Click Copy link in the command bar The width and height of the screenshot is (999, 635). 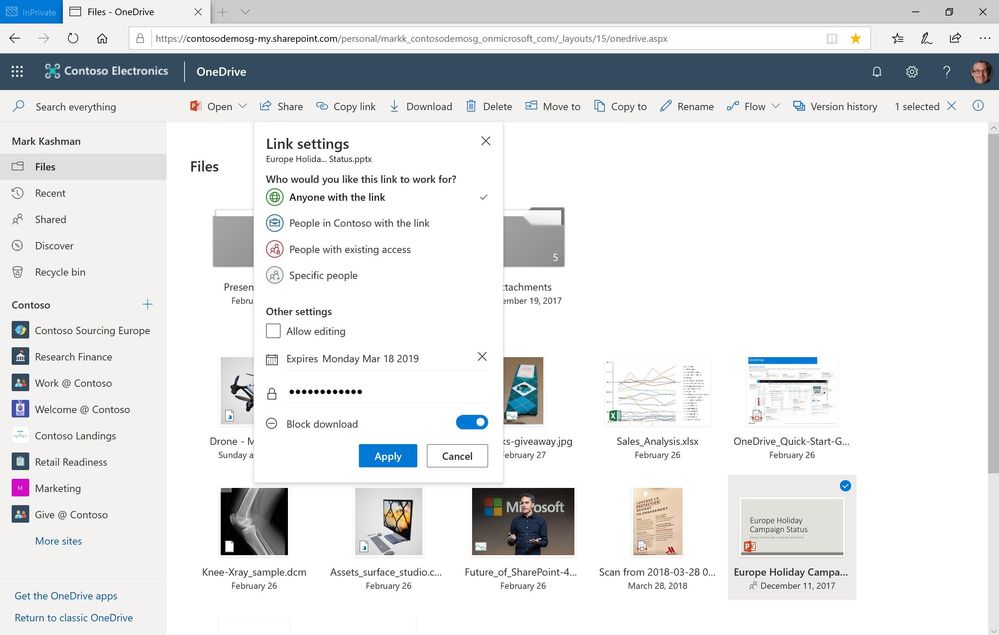point(346,106)
